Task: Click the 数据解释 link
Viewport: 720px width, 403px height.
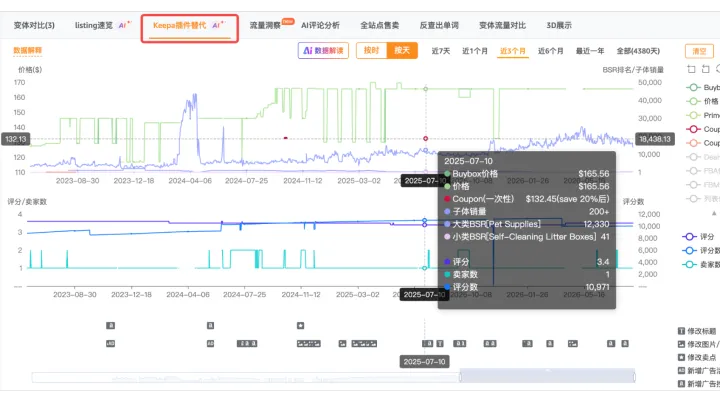Action: pos(28,50)
